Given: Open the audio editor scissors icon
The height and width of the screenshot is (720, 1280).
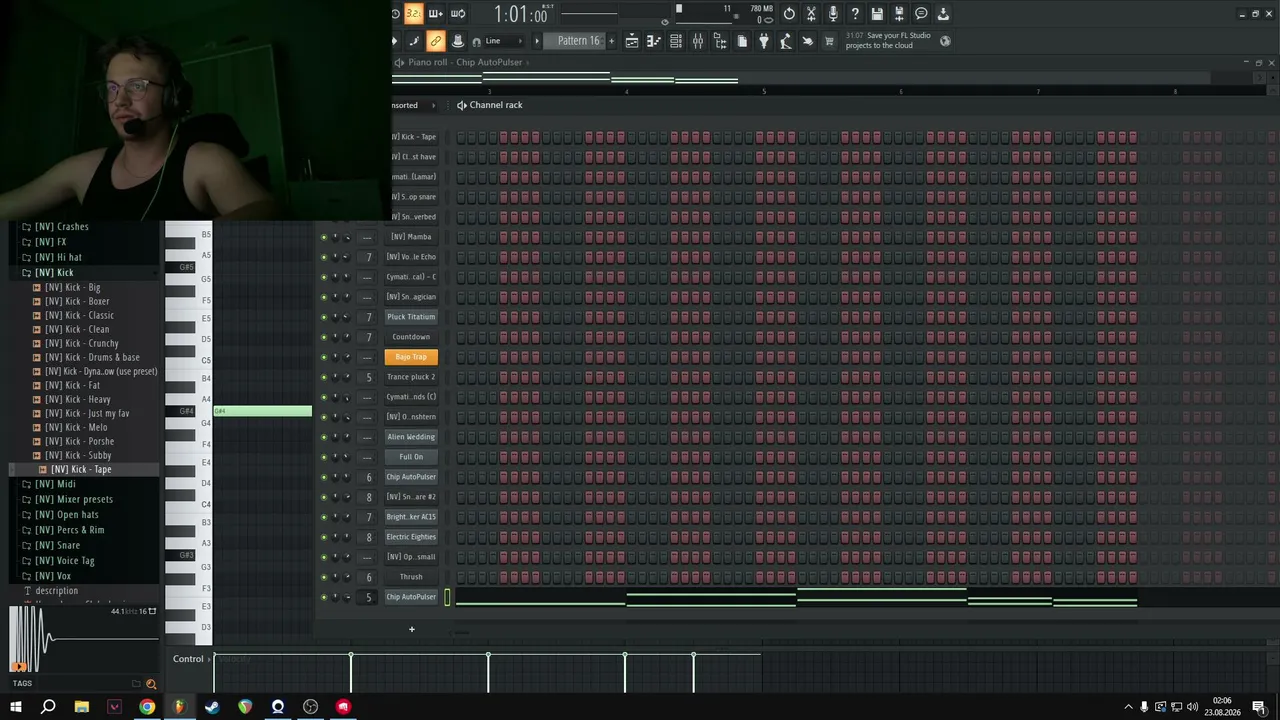Looking at the screenshot, I should pos(811,14).
